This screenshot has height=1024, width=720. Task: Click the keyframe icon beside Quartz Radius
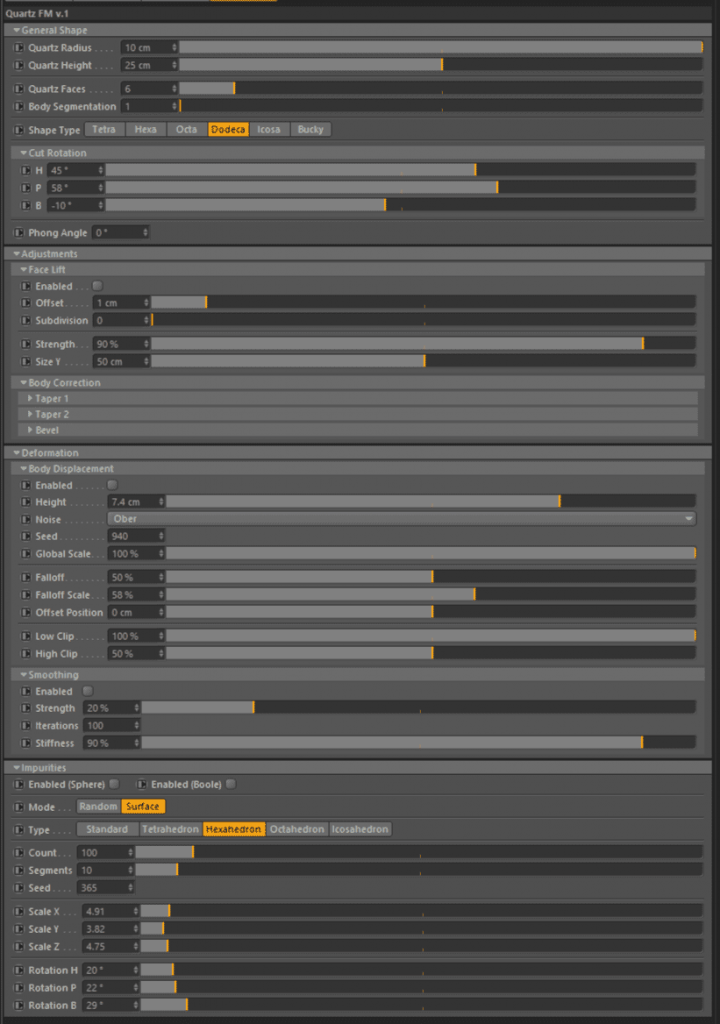[x=21, y=48]
